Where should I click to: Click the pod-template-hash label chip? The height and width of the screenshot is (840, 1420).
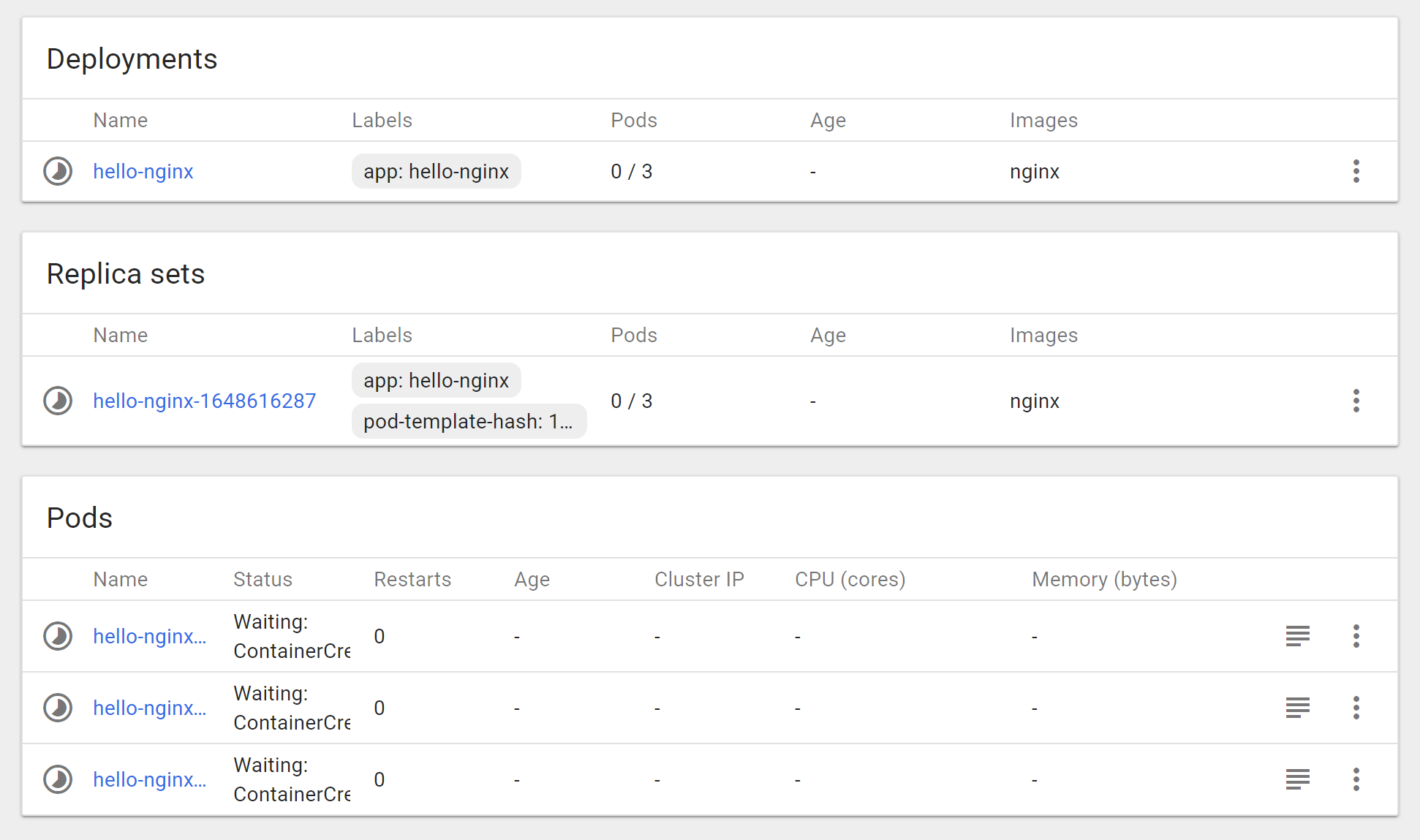pos(469,421)
